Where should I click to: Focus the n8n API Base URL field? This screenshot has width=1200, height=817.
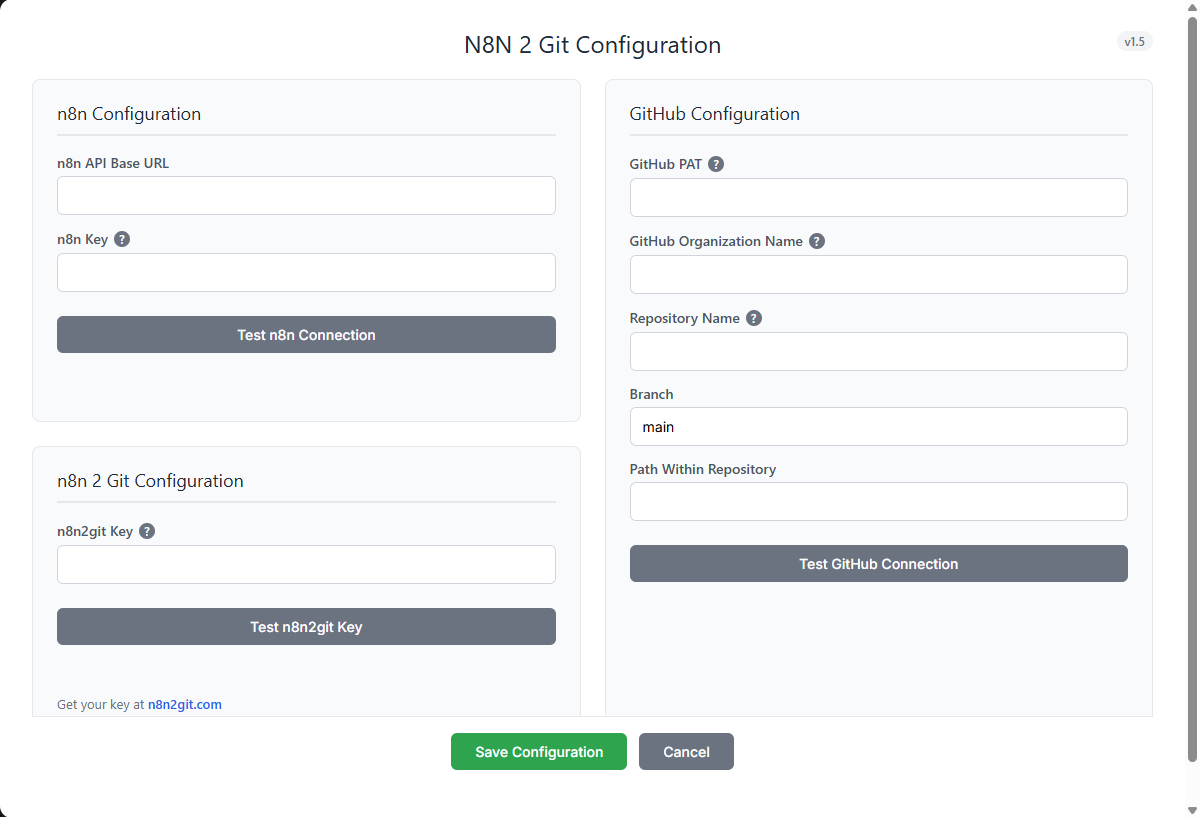[306, 195]
